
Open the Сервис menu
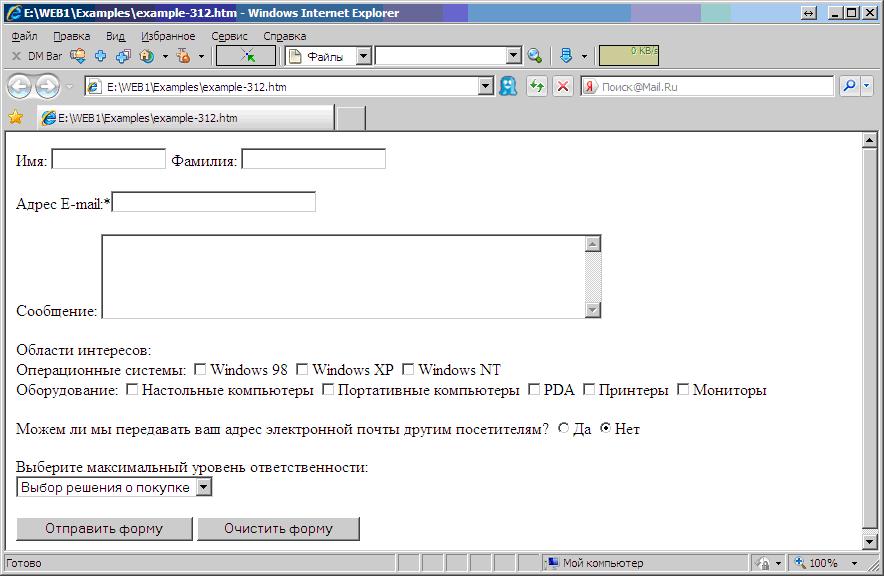click(x=229, y=36)
